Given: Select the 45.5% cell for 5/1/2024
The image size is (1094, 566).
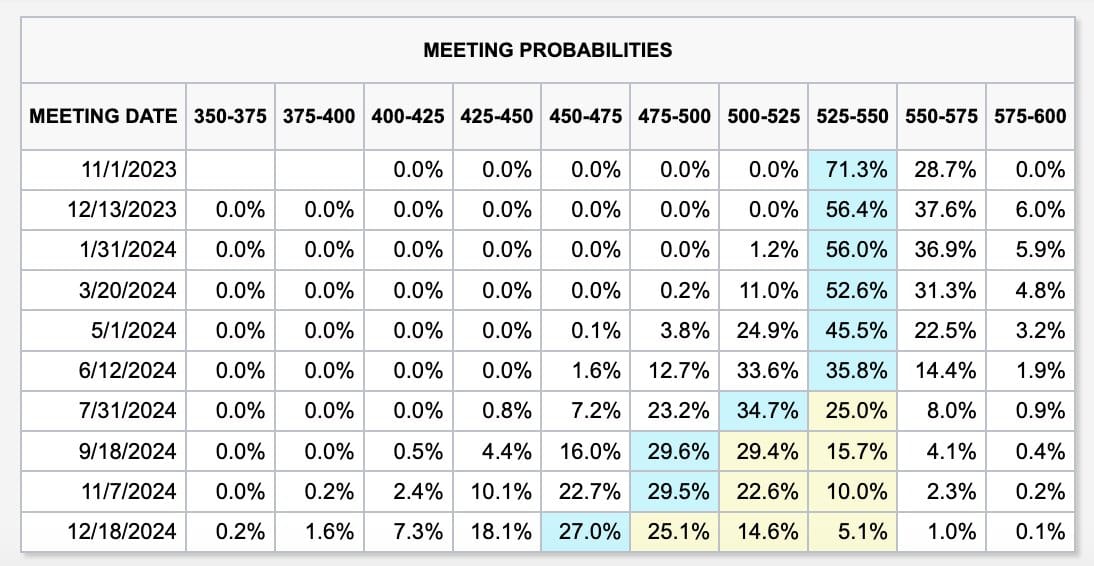Looking at the screenshot, I should [x=852, y=331].
